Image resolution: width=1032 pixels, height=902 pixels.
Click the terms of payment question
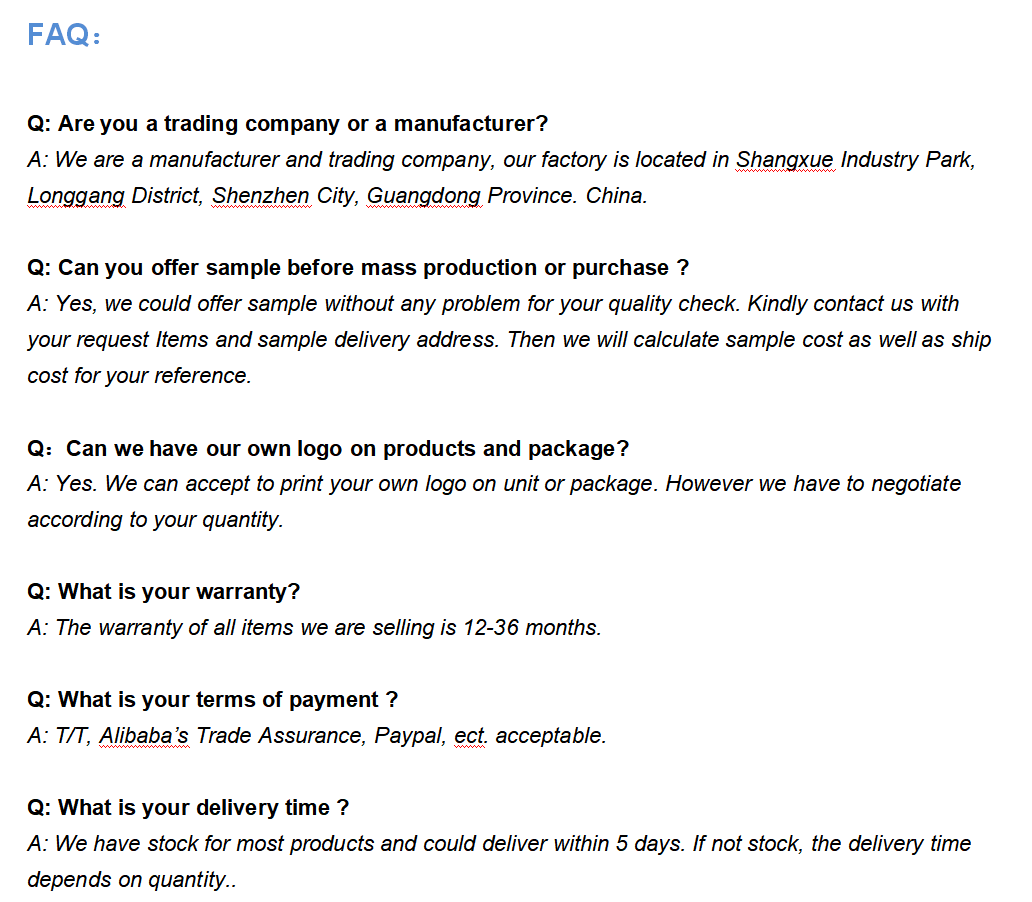click(x=213, y=700)
